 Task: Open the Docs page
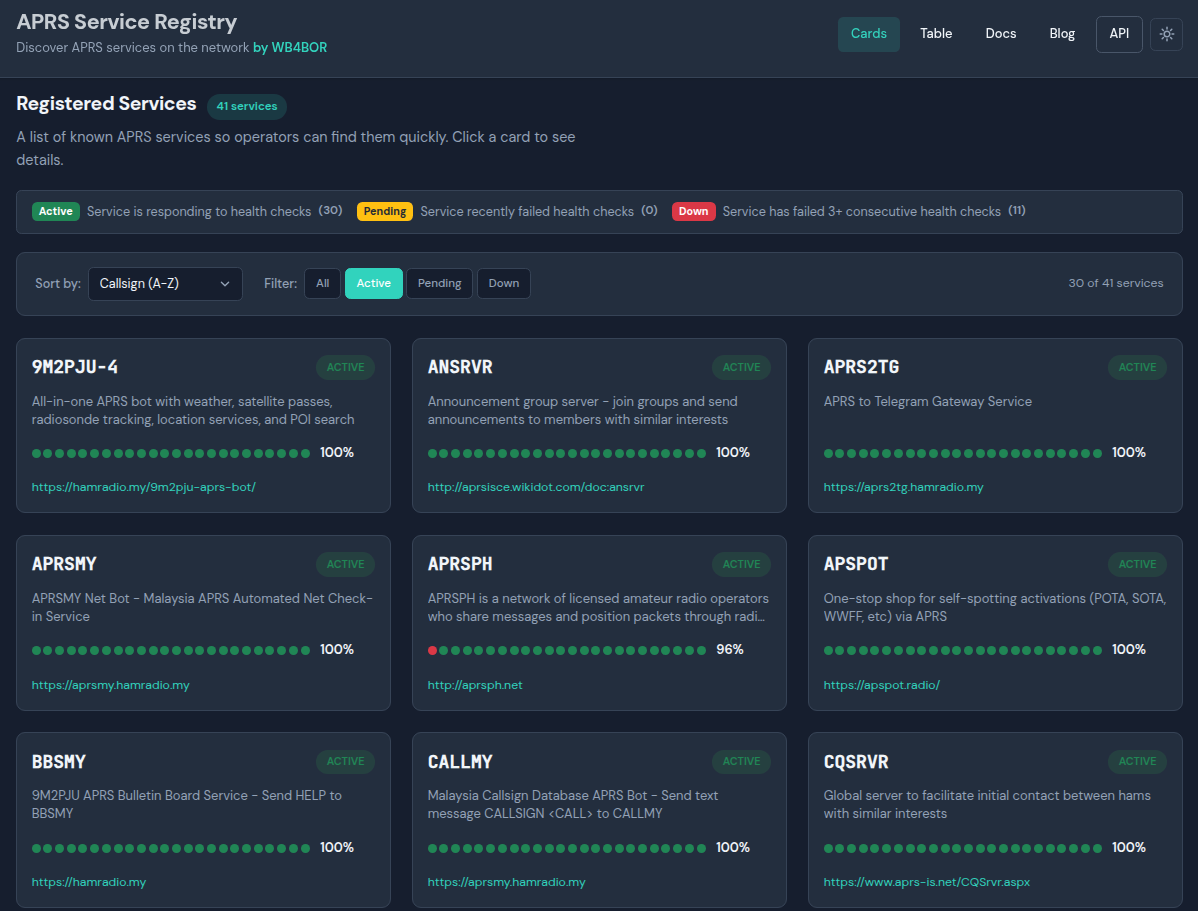[1000, 34]
